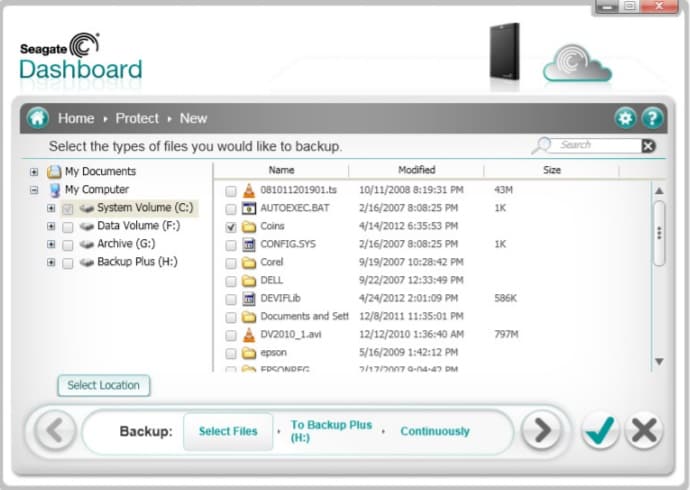Toggle the Archive (G:) checkbox

coord(68,245)
